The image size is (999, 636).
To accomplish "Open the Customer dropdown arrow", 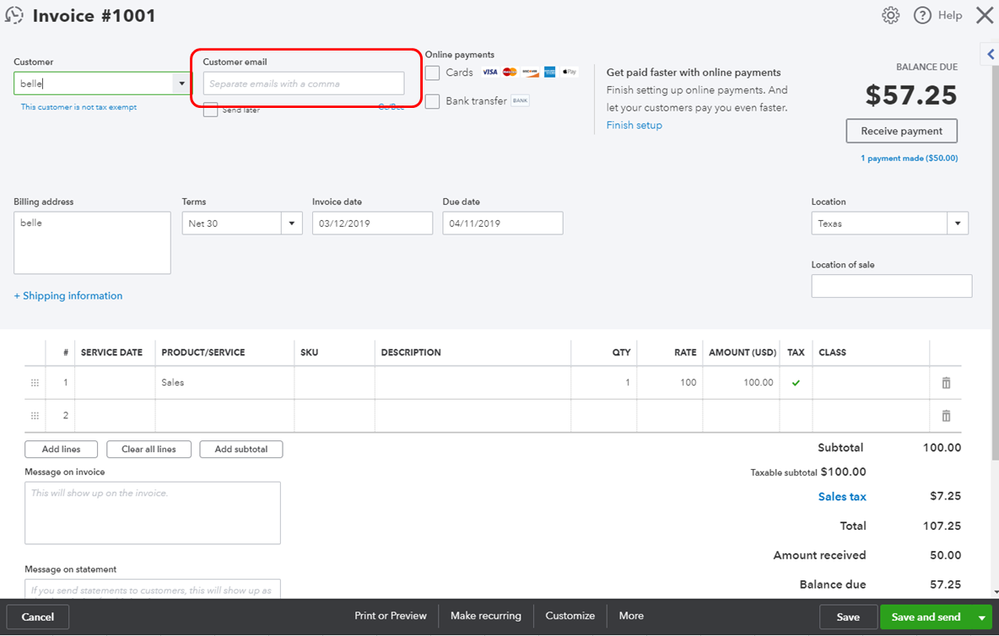I will click(x=182, y=83).
